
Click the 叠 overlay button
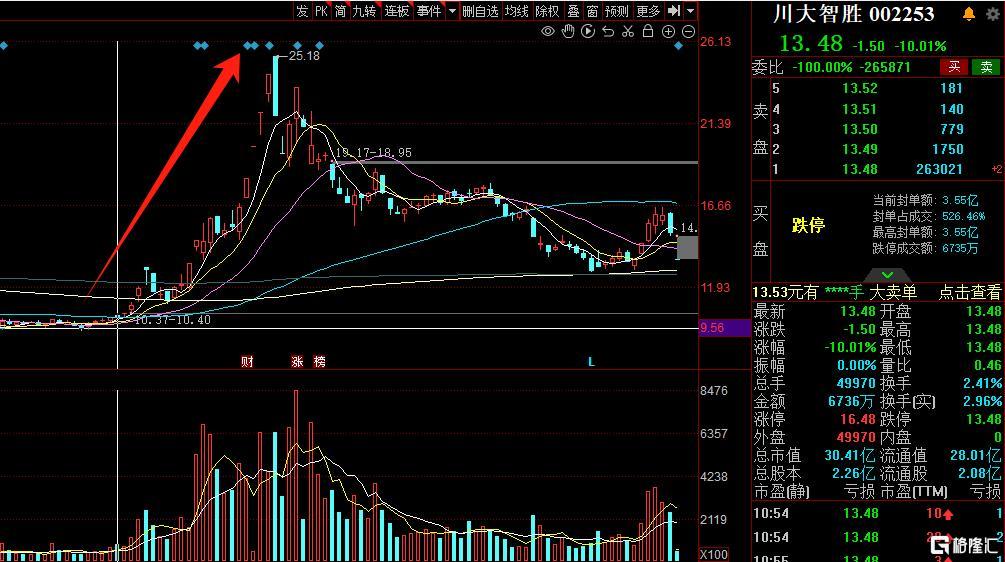(x=574, y=10)
